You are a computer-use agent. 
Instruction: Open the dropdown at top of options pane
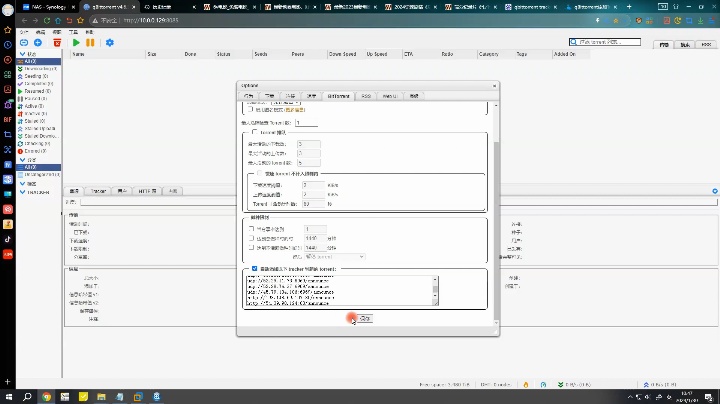[x=285, y=103]
